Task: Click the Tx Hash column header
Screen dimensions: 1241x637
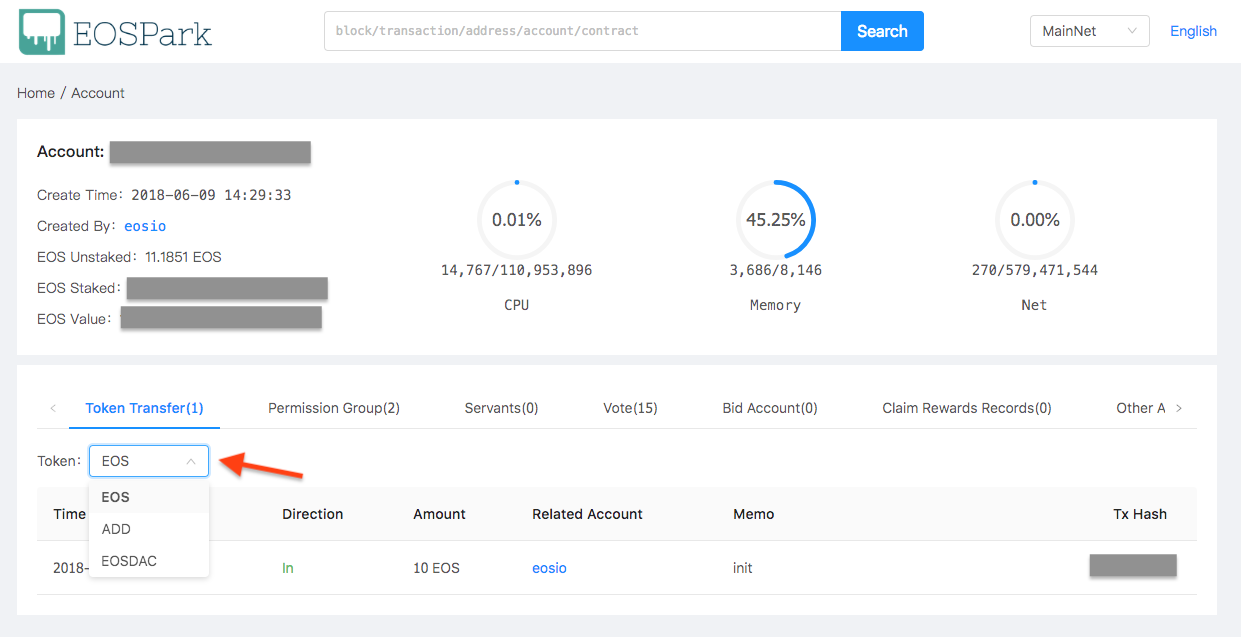Action: [x=1140, y=514]
